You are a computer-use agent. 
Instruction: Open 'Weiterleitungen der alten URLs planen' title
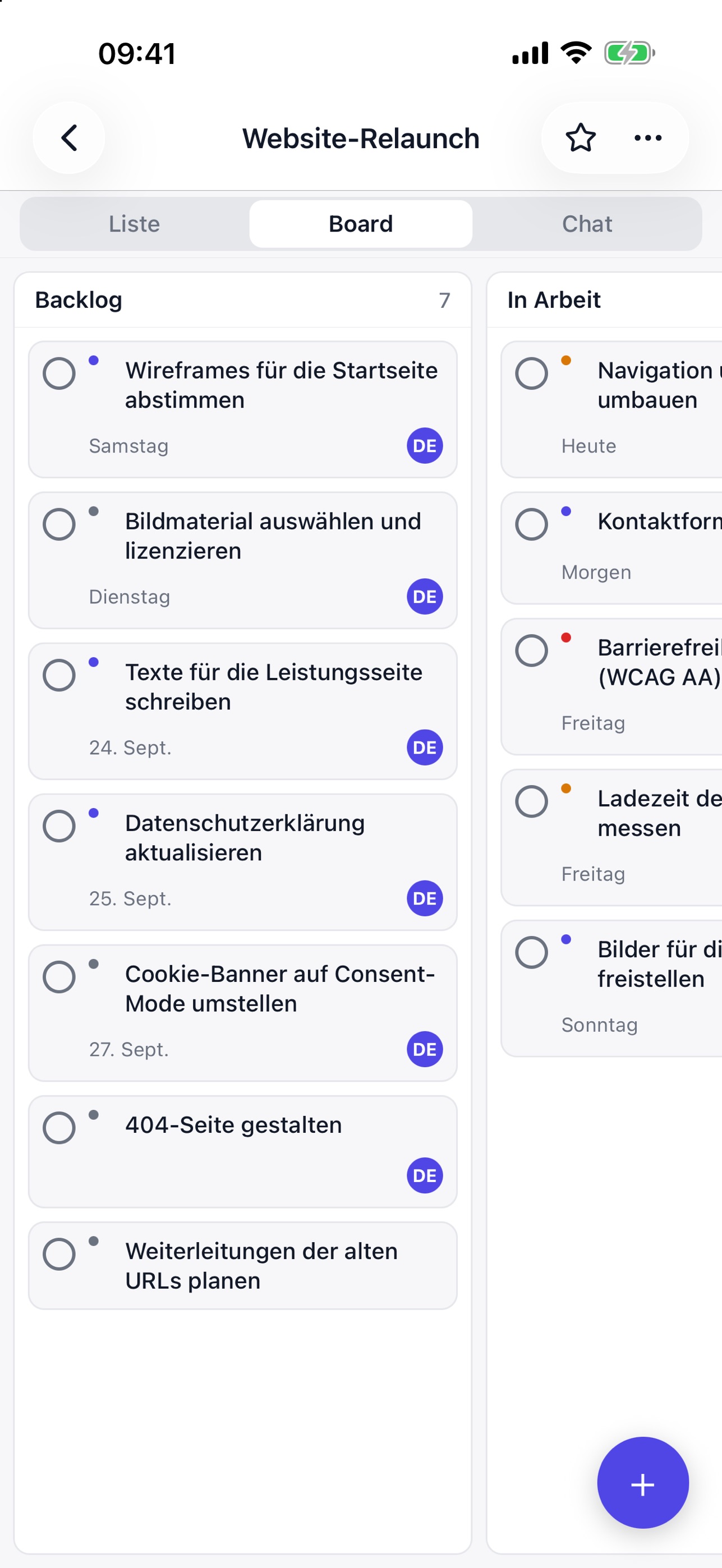[262, 1266]
